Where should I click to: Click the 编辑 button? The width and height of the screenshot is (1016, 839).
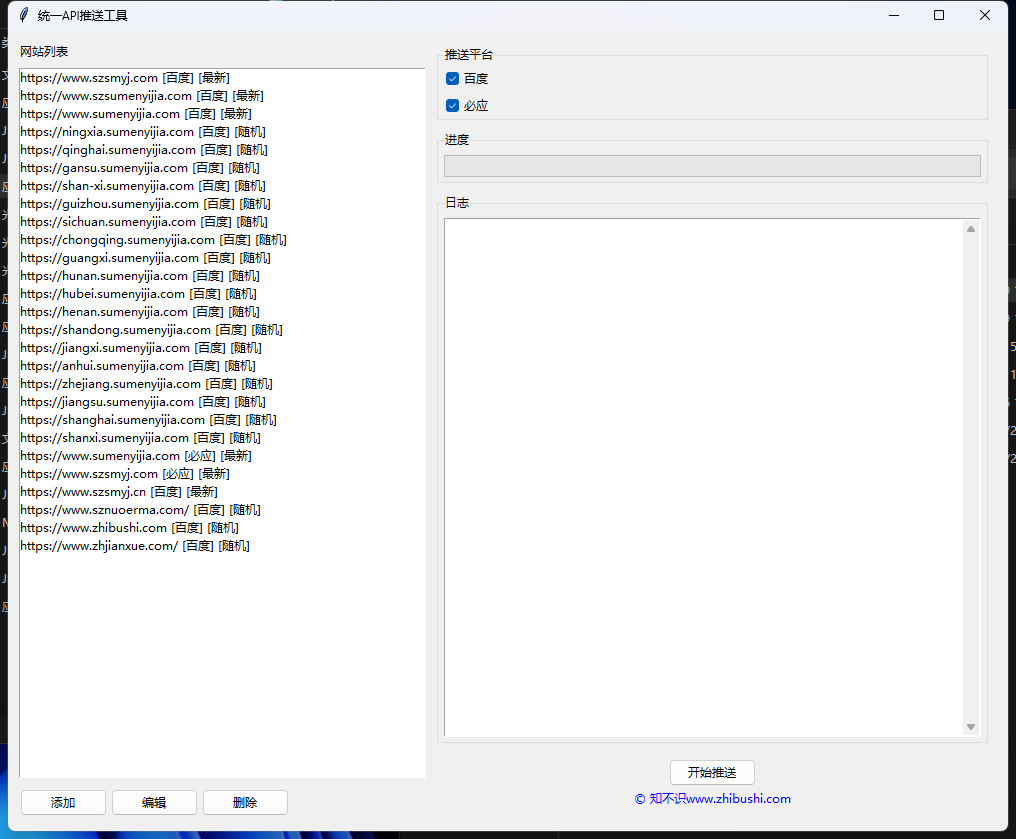tap(154, 803)
